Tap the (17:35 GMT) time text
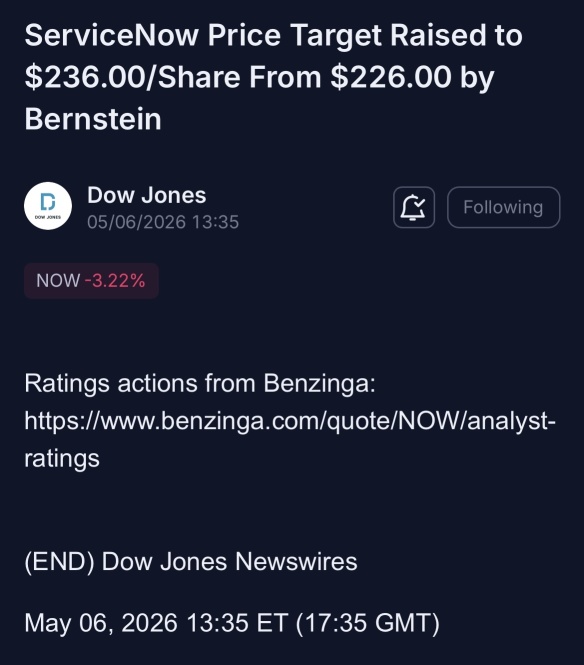 coord(367,623)
